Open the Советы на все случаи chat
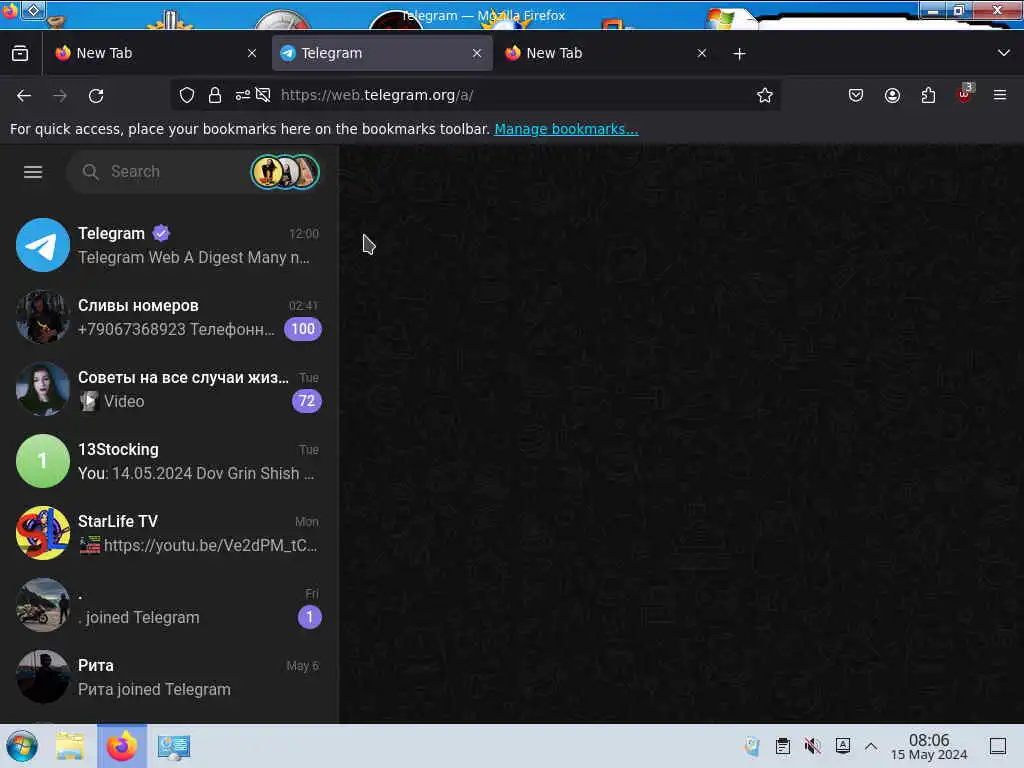The image size is (1024, 768). tap(170, 389)
